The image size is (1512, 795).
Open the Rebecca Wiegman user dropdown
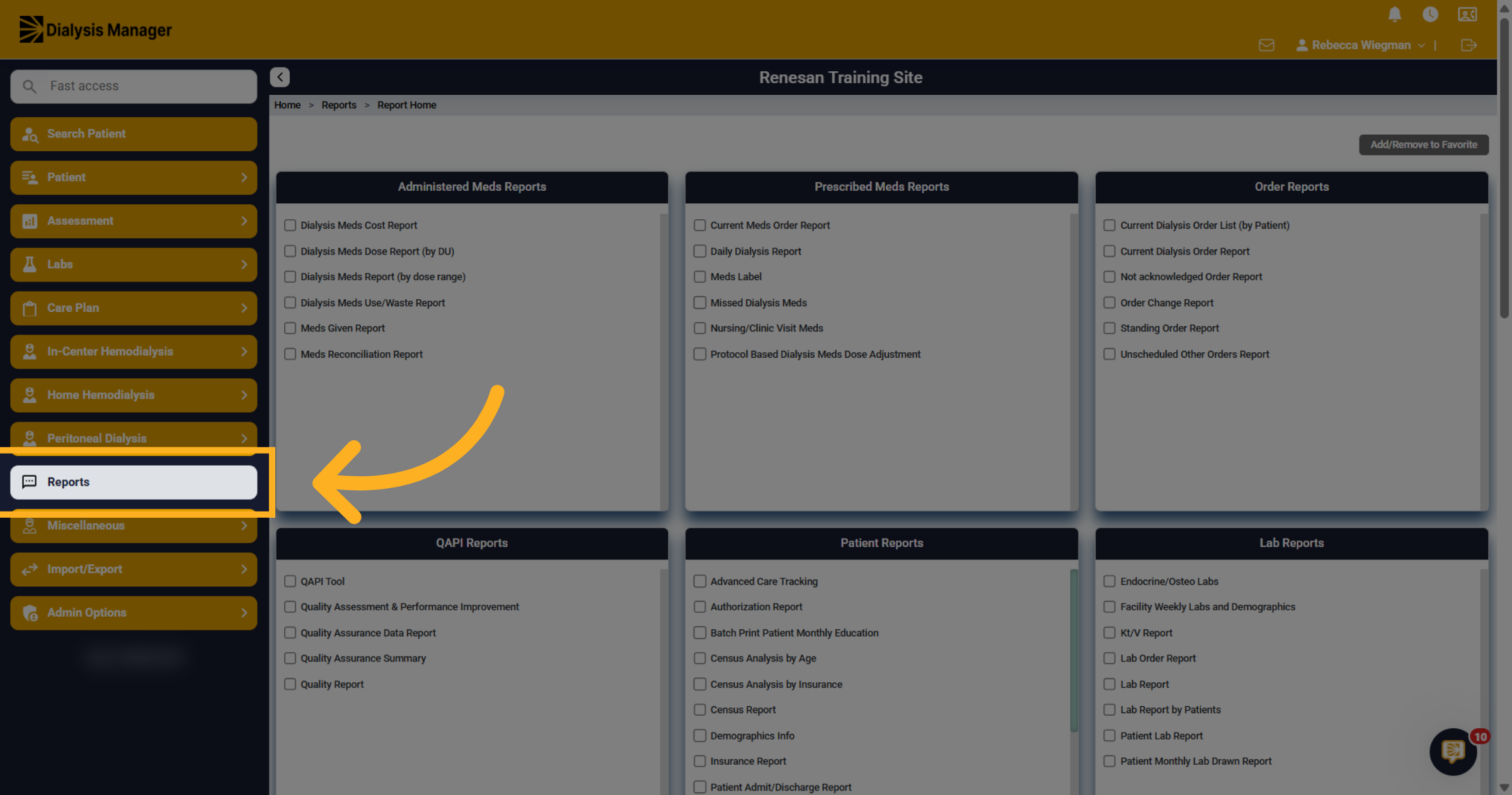[1360, 45]
